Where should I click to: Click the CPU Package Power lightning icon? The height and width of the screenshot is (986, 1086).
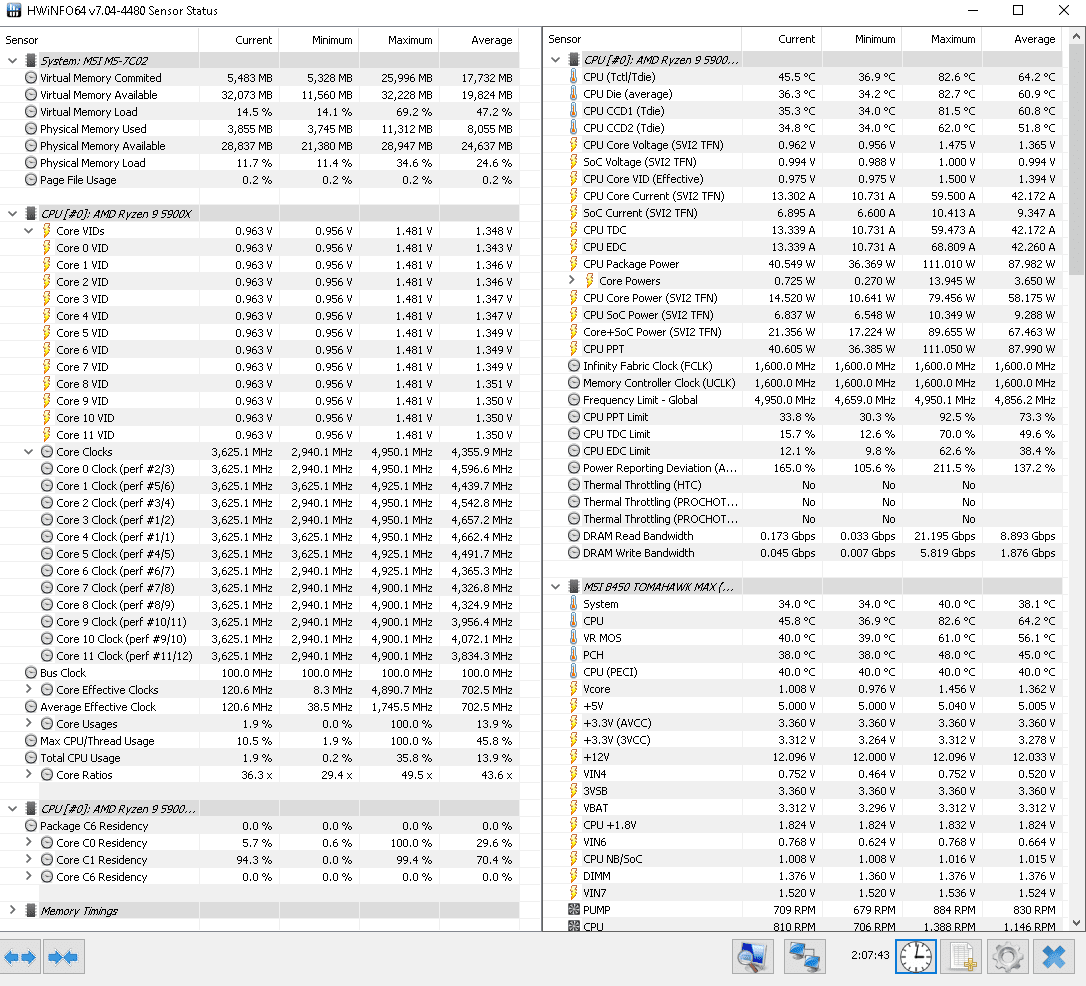pyautogui.click(x=573, y=264)
